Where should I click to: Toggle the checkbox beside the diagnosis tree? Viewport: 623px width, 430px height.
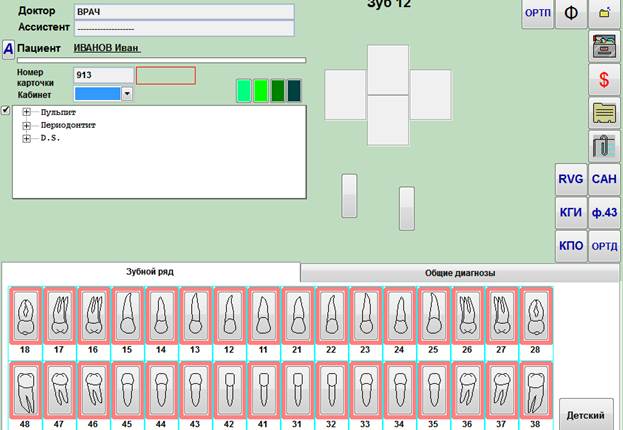6,110
